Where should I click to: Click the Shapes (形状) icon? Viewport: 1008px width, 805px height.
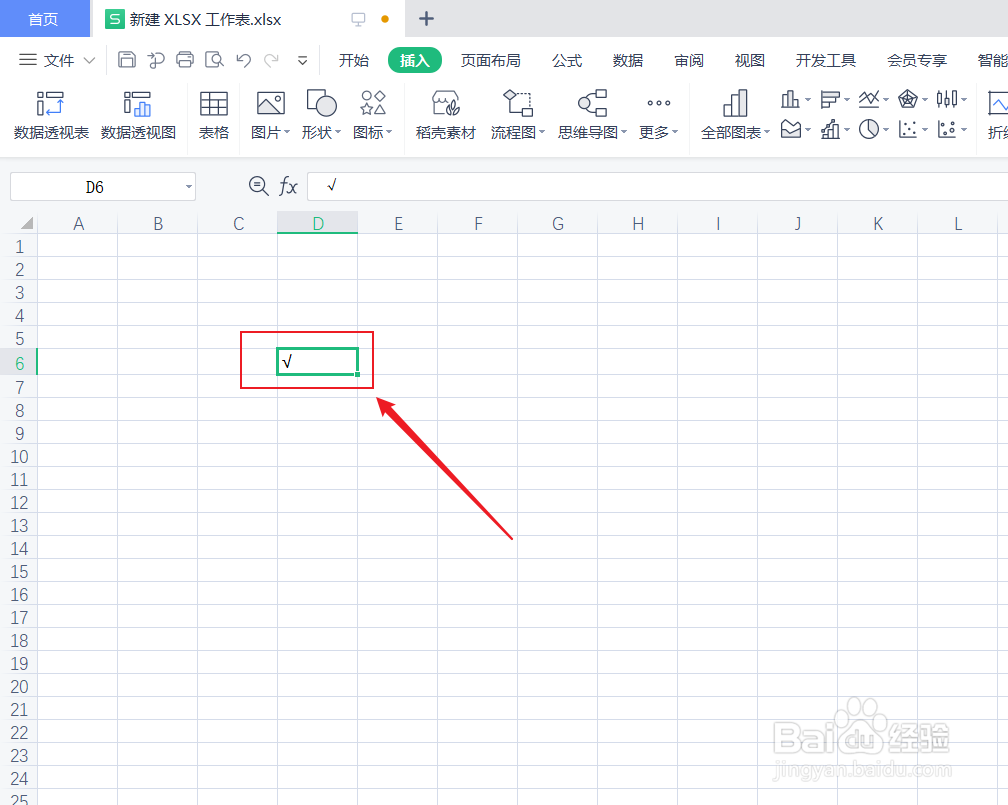coord(321,103)
